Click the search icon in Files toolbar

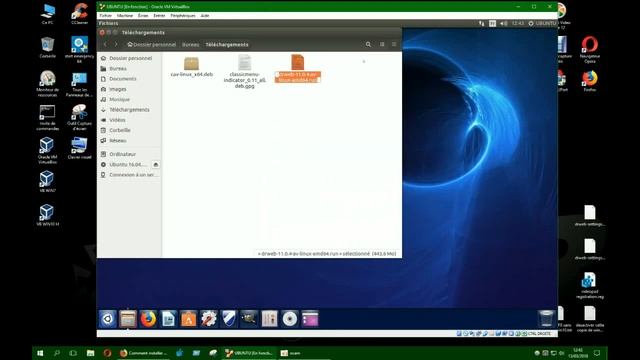point(368,44)
